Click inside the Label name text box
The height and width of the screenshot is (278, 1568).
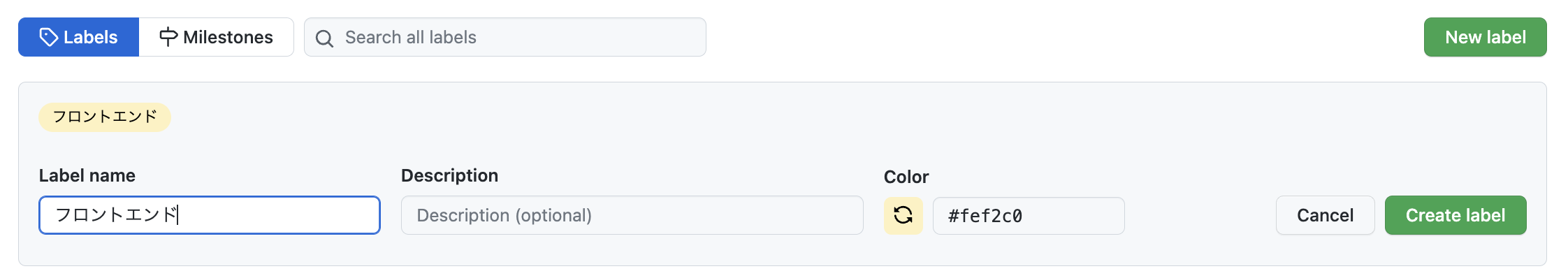coord(210,215)
